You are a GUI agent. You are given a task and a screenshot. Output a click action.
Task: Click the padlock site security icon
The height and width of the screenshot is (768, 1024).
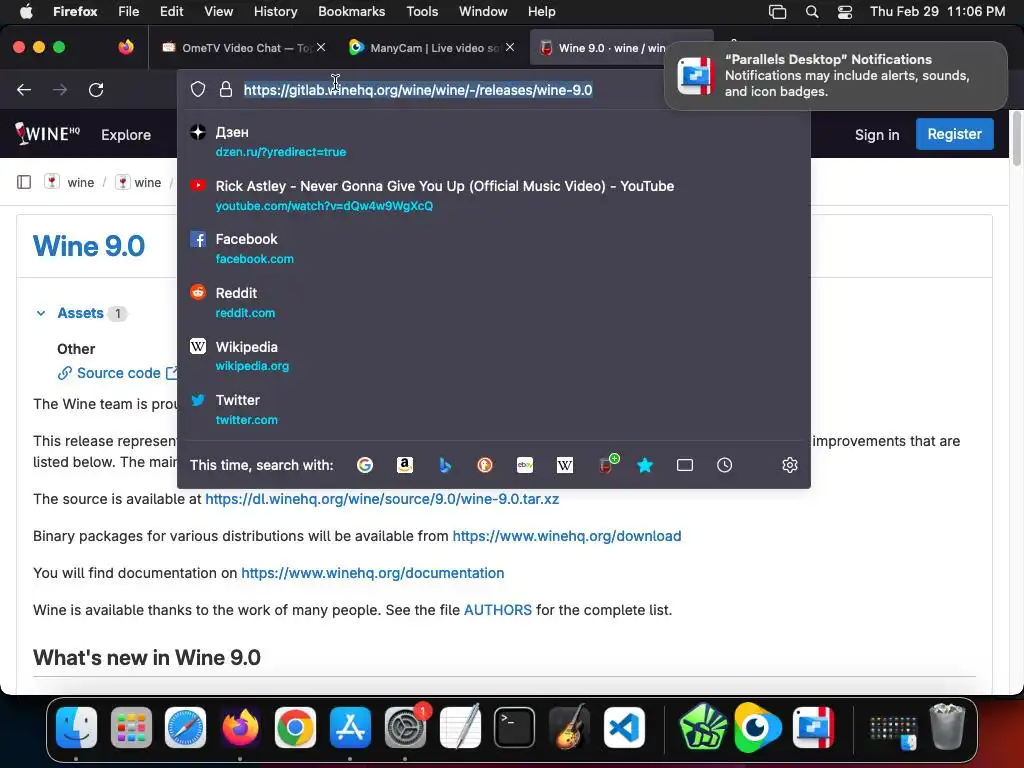pyautogui.click(x=226, y=89)
